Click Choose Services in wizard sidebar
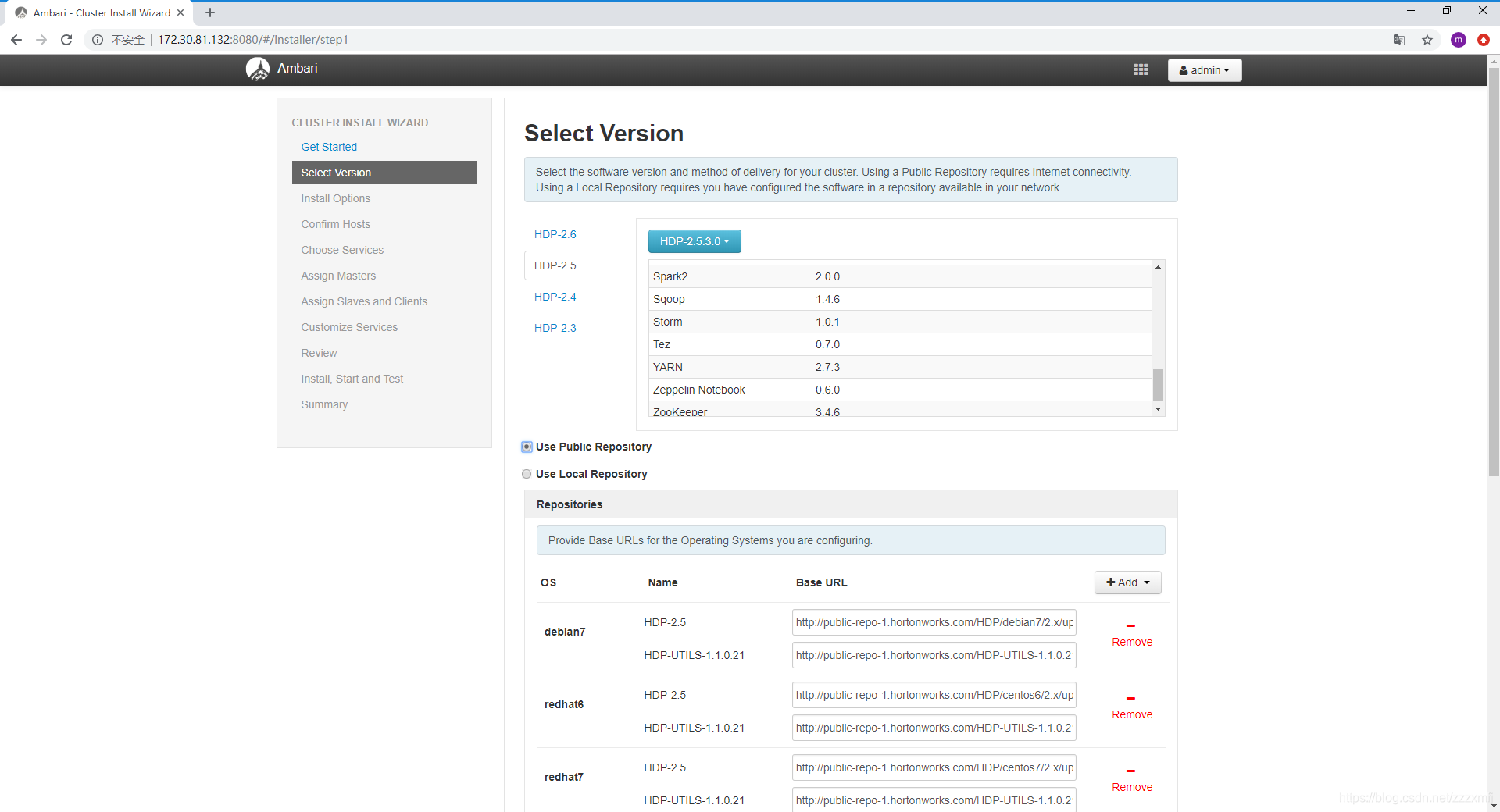The image size is (1500, 812). tap(342, 250)
